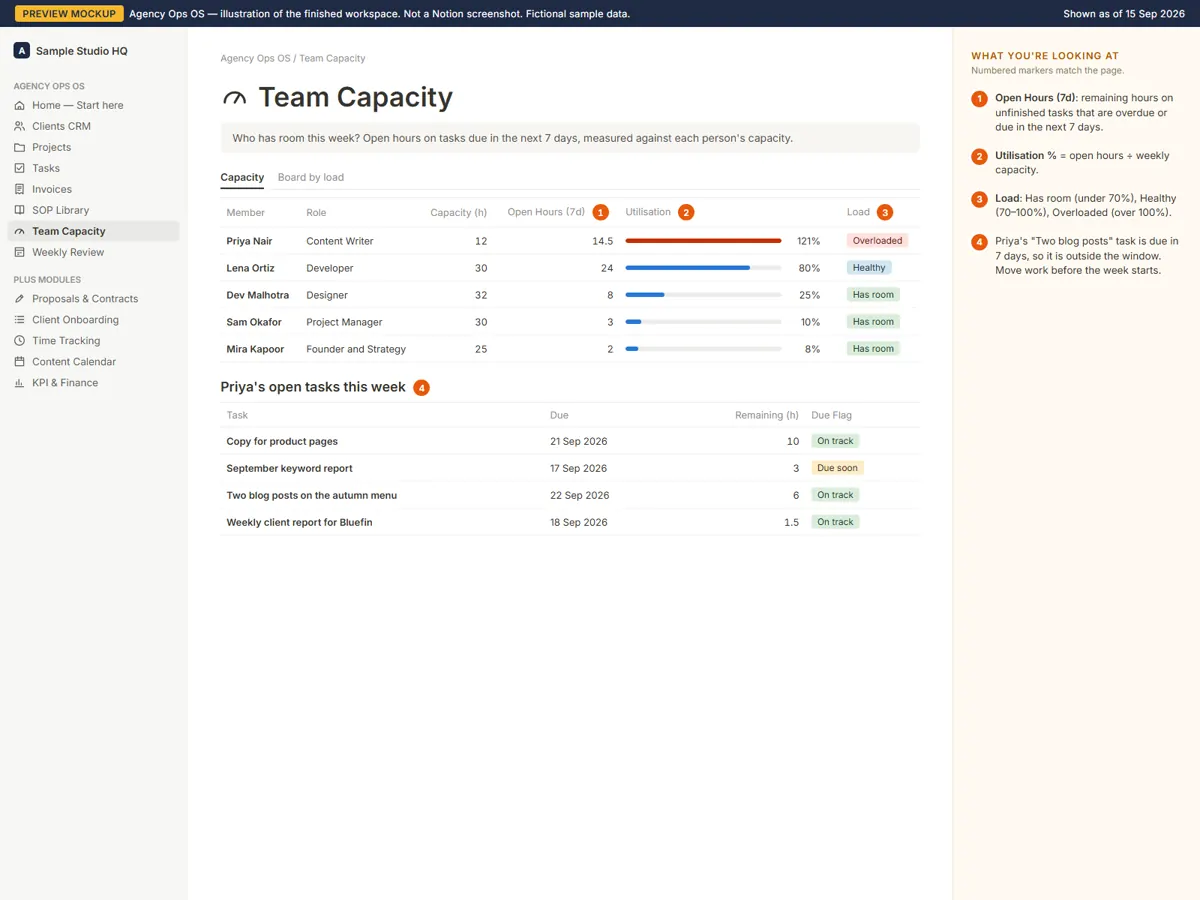Open the Lena Ortiz member row
The height and width of the screenshot is (900, 1200).
[570, 268]
